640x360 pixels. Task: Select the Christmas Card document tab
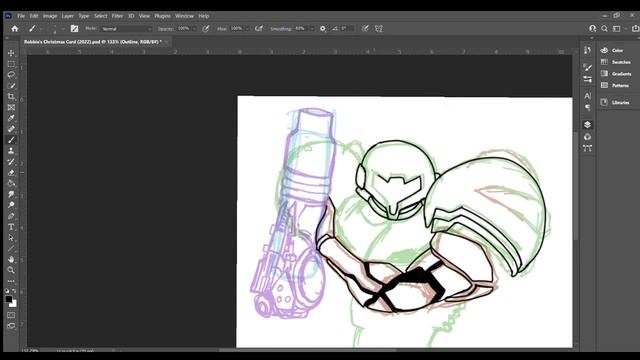[93, 42]
